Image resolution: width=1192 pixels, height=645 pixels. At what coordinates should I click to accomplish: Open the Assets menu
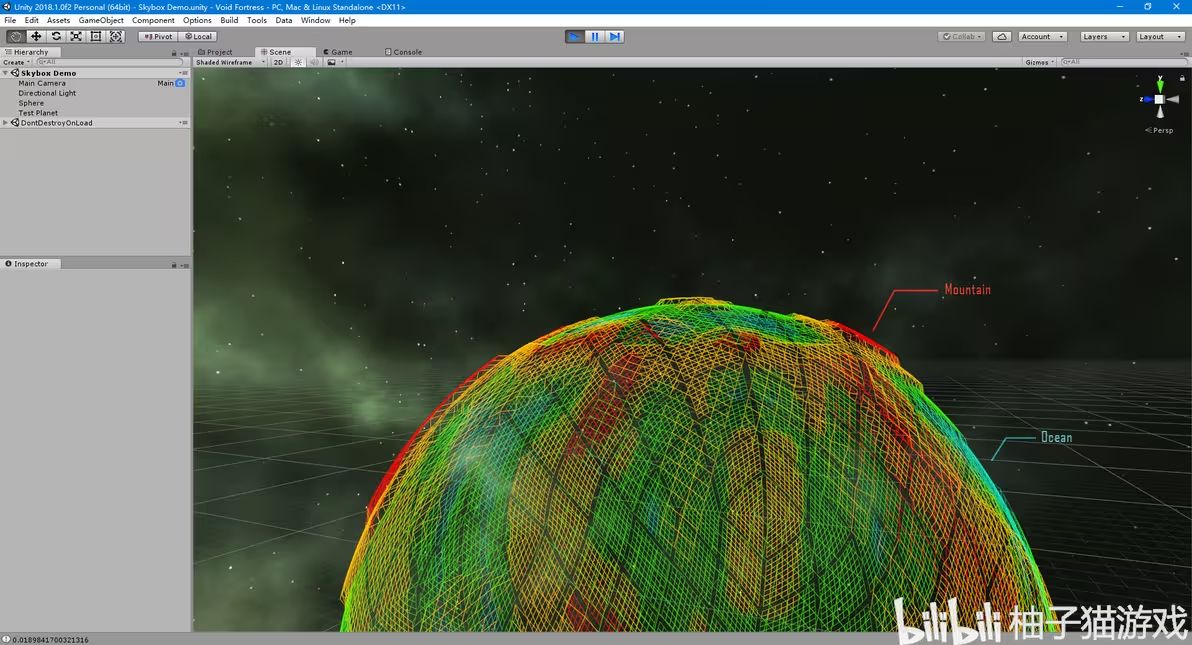[x=59, y=21]
